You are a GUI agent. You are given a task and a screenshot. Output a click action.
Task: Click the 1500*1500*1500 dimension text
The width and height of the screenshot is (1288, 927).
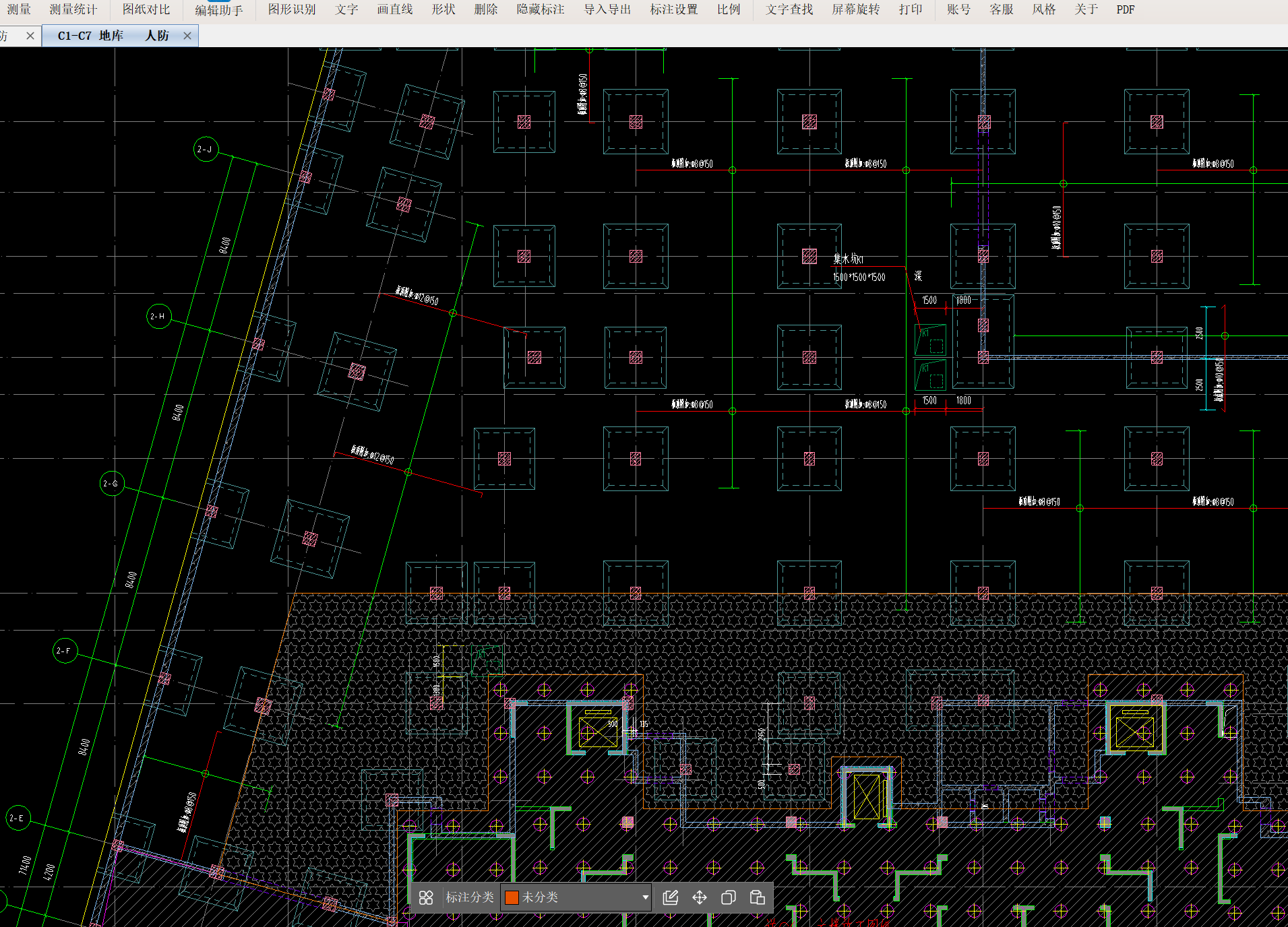[x=859, y=277]
